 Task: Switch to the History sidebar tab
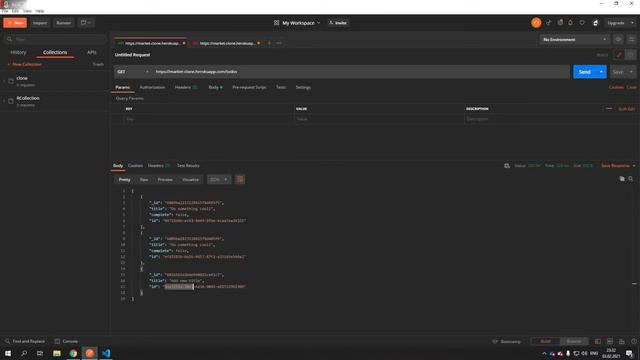18,52
